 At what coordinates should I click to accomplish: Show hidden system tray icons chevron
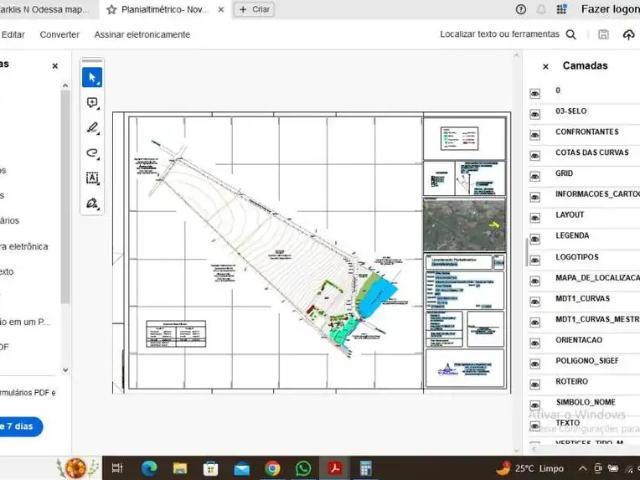[583, 468]
